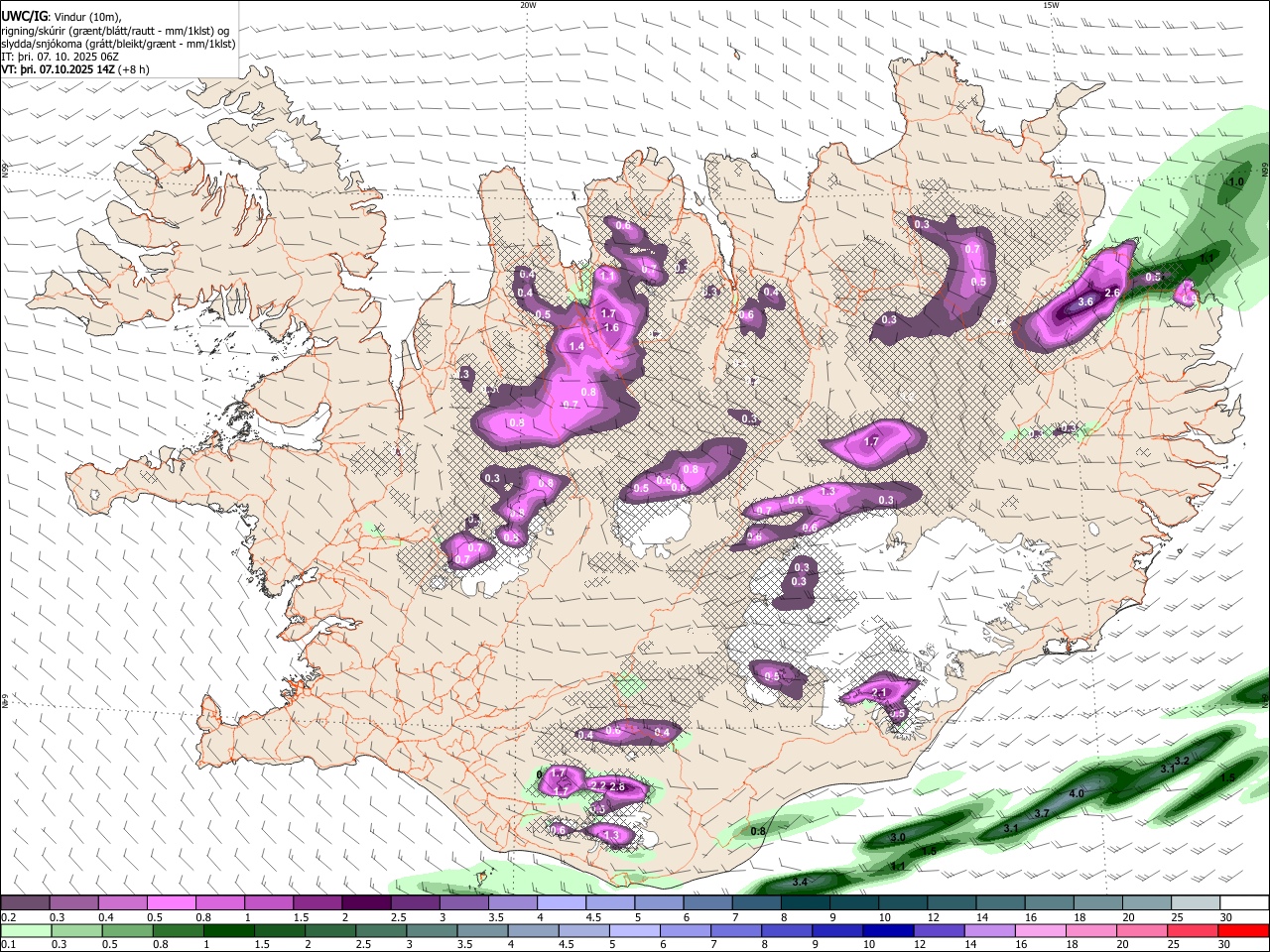Select the bottom-row 16–18 light pink swatch
Image resolution: width=1270 pixels, height=952 pixels.
click(x=1041, y=931)
